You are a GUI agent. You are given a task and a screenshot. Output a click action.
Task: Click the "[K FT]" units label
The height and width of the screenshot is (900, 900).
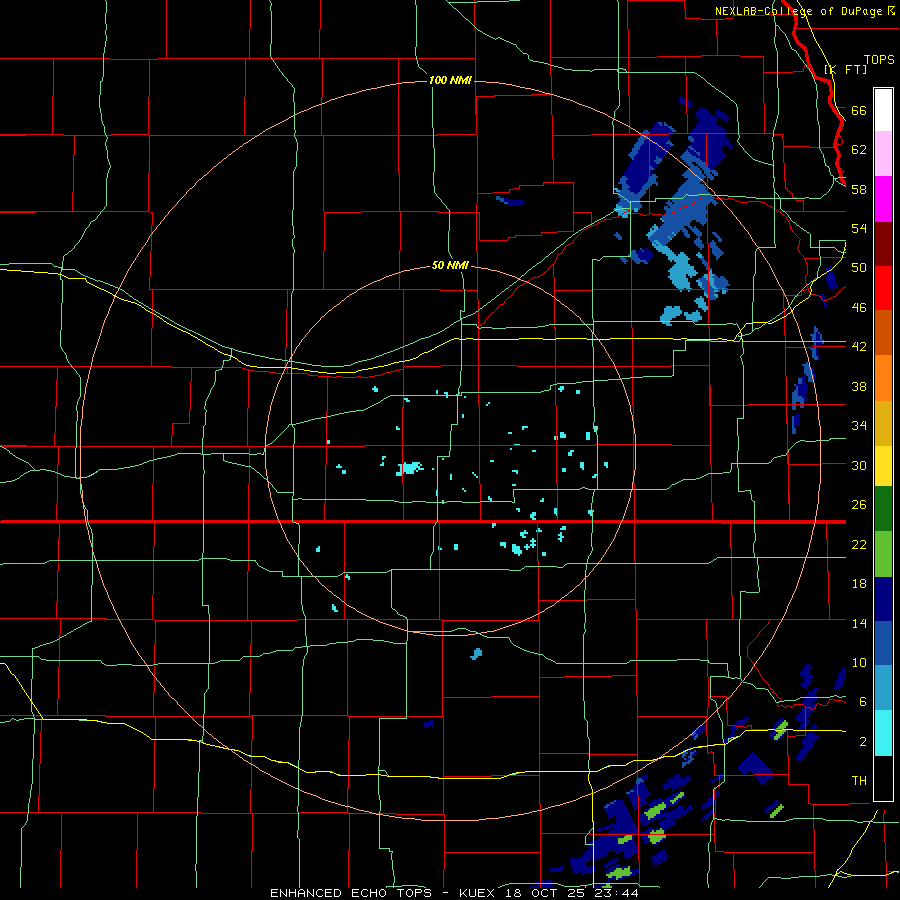[x=845, y=70]
